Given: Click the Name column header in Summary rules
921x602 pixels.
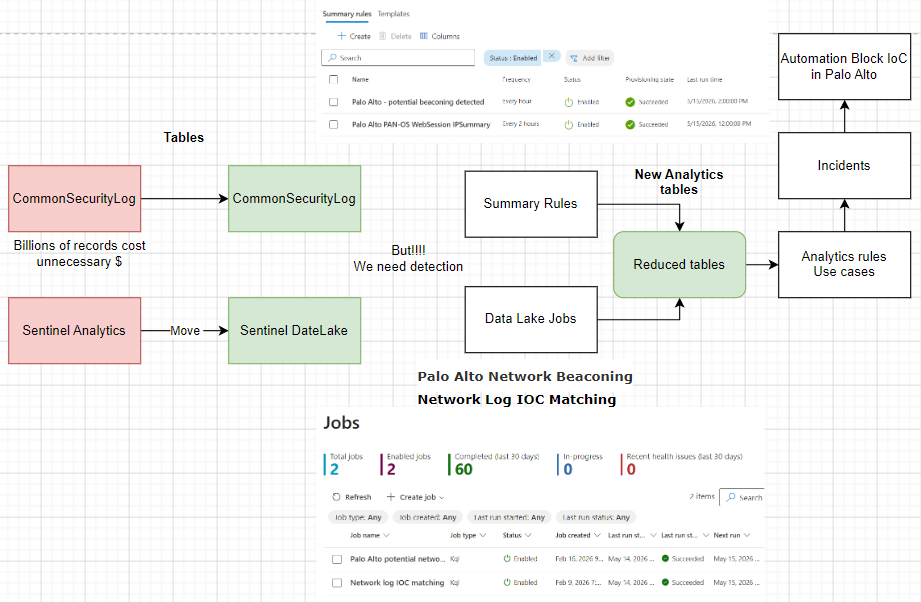Looking at the screenshot, I should [360, 79].
